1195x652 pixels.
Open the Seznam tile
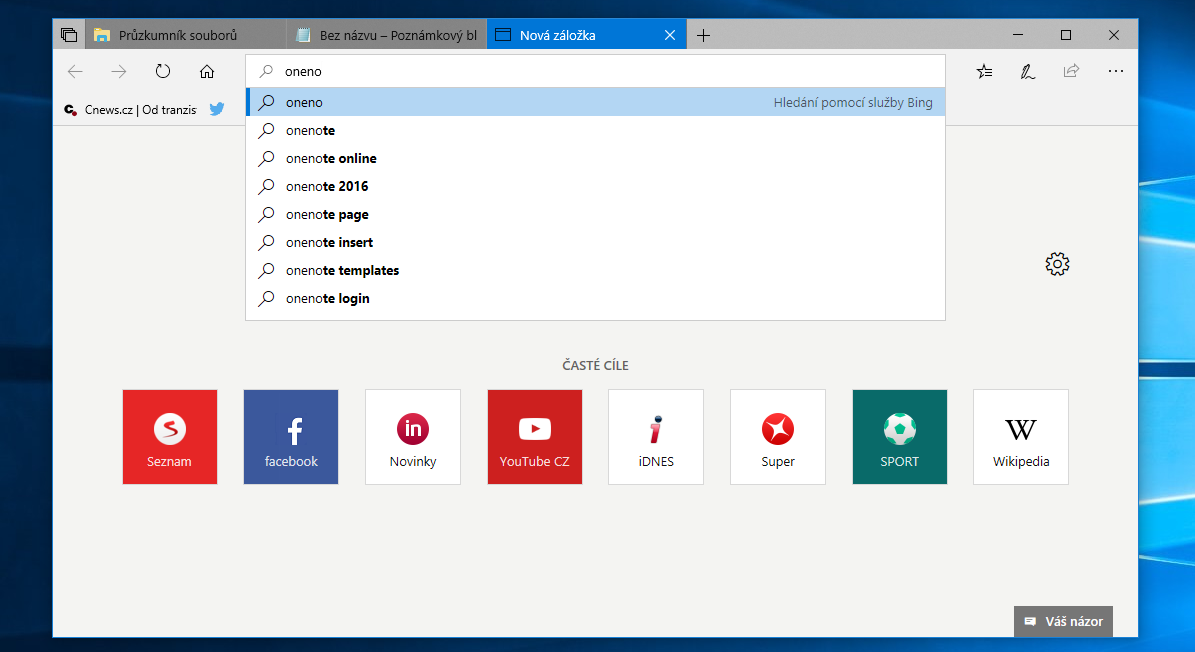169,437
